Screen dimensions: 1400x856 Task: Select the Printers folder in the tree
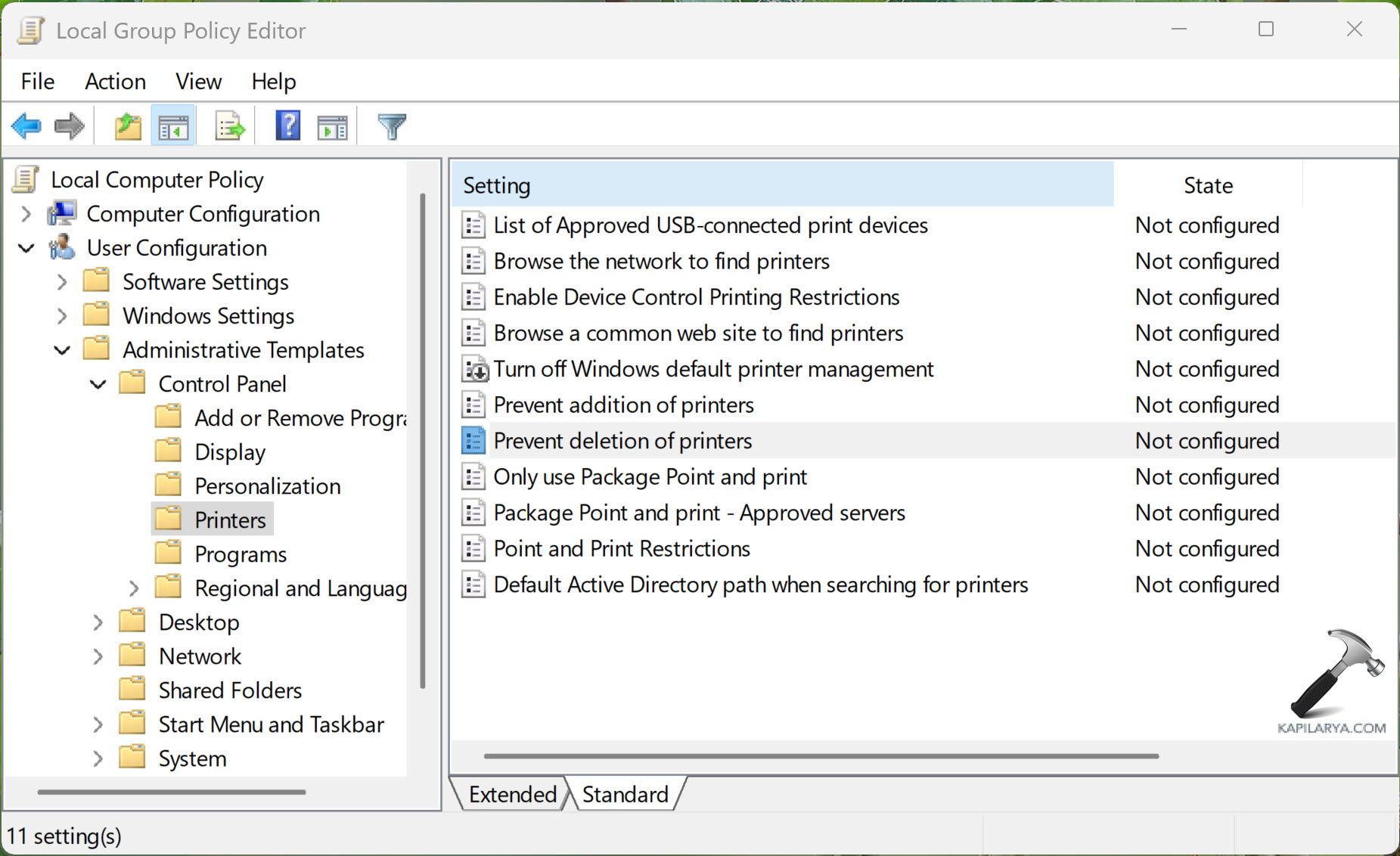pos(229,519)
